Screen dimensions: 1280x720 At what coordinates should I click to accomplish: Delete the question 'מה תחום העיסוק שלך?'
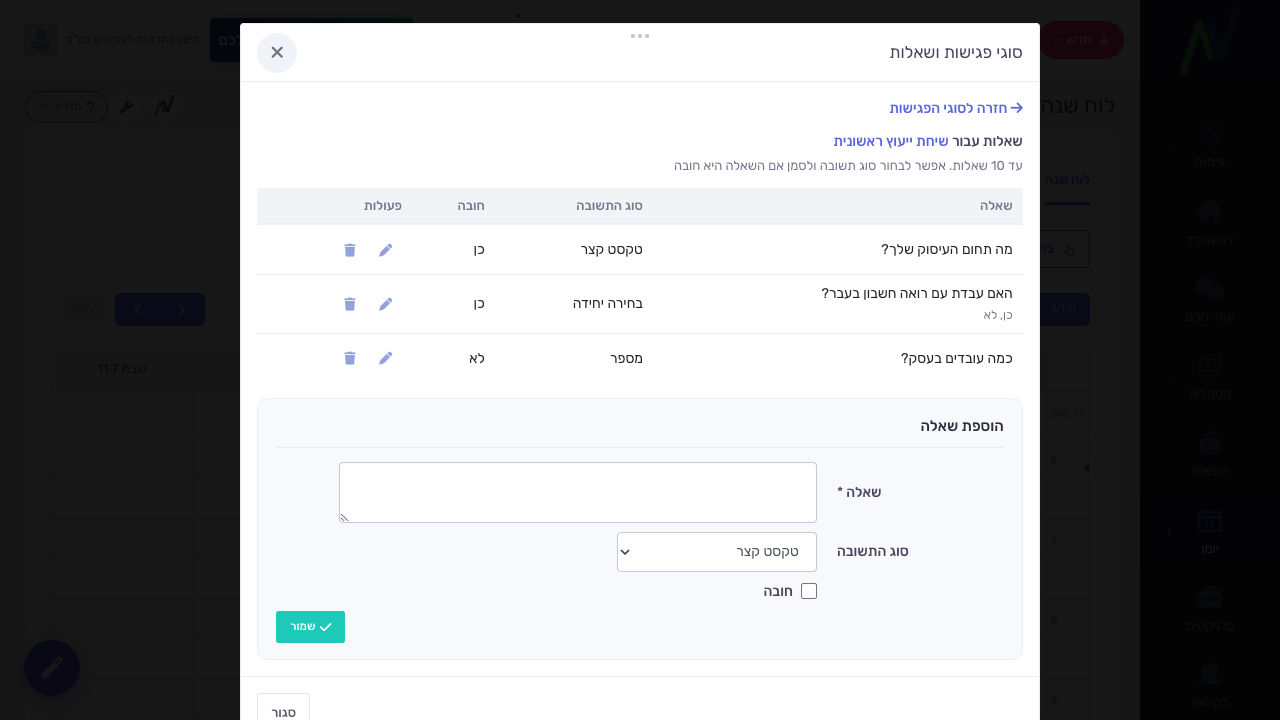tap(350, 250)
